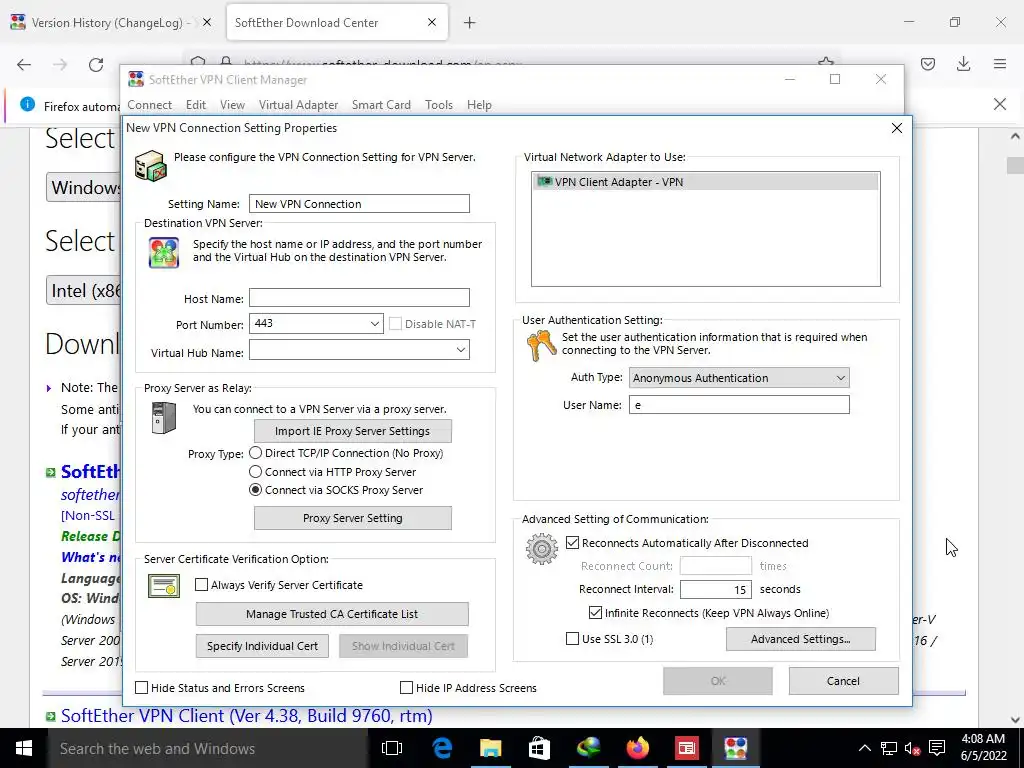Click the globe app icon in taskbar
1024x768 pixels.
pos(588,748)
